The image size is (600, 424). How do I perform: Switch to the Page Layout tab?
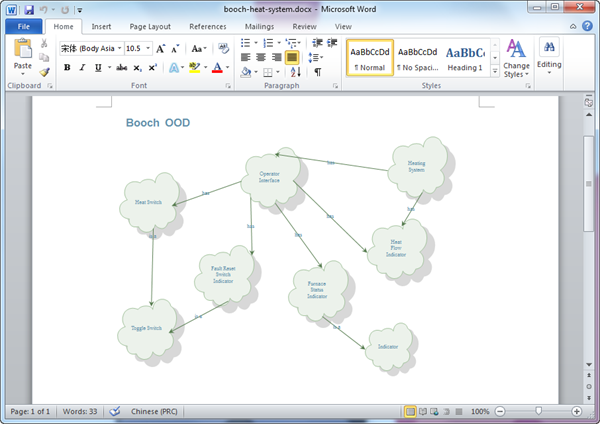[150, 26]
